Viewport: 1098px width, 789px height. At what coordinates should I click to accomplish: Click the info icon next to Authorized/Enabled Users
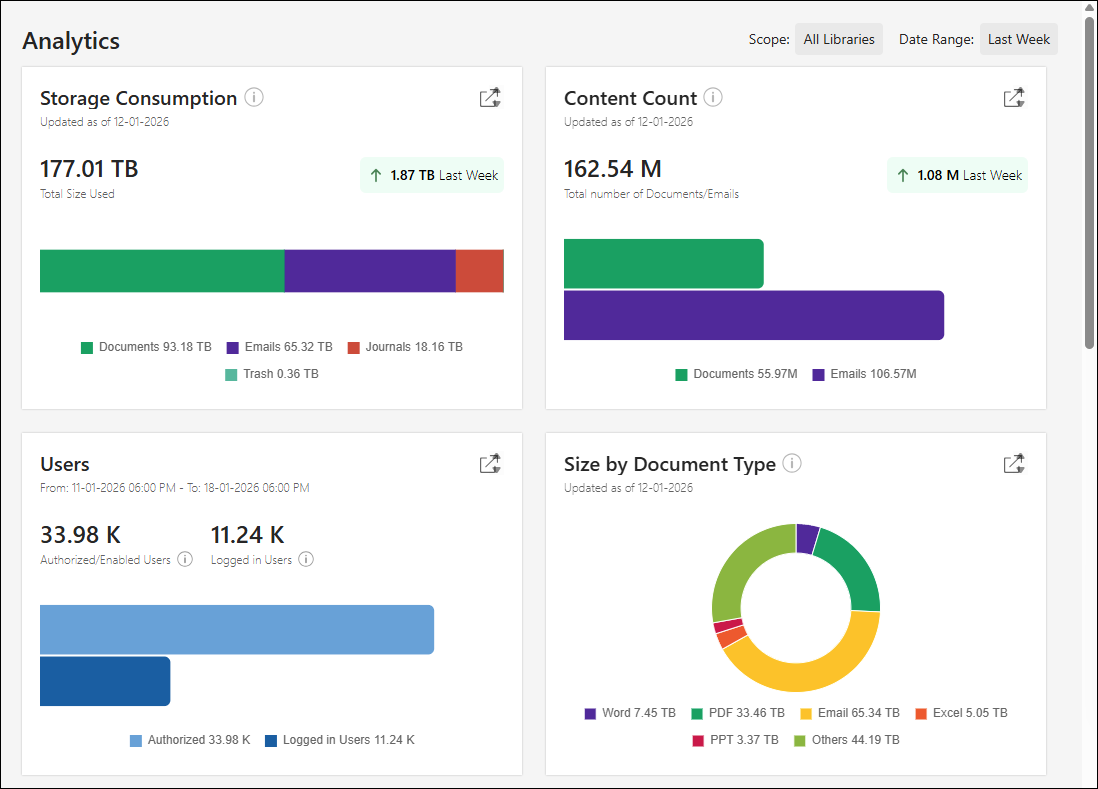[184, 559]
